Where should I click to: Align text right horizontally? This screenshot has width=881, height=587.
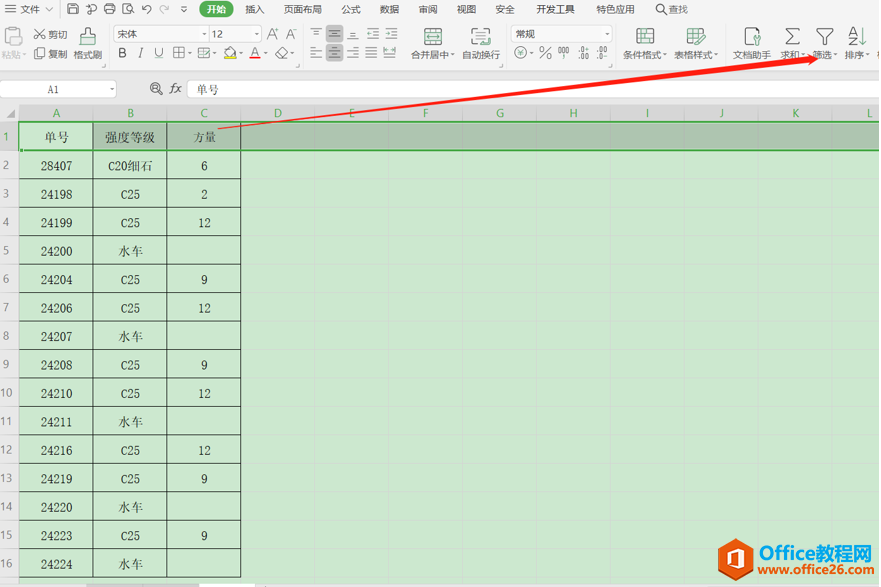click(x=353, y=53)
